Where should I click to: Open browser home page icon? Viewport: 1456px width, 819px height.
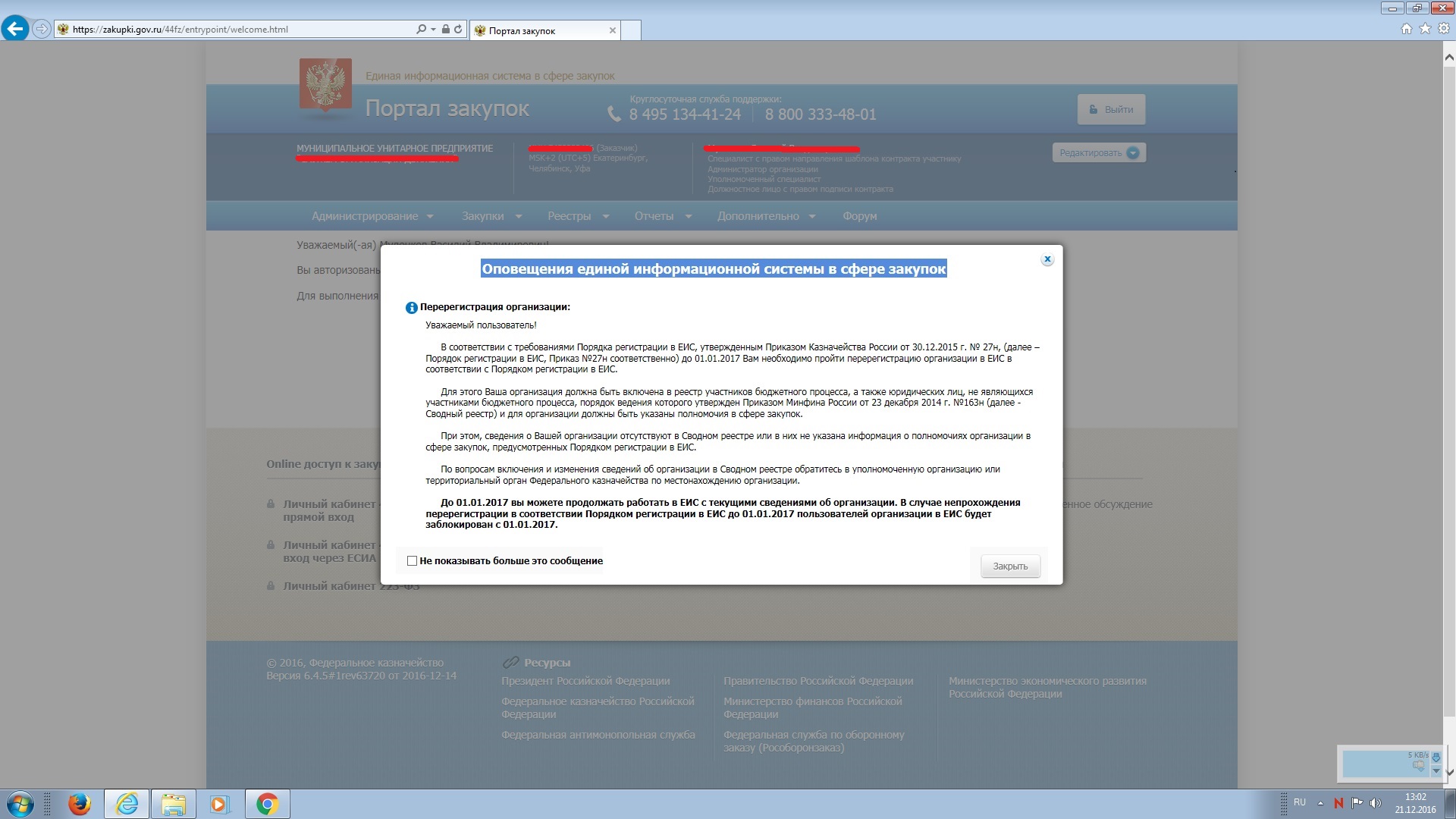click(1407, 29)
